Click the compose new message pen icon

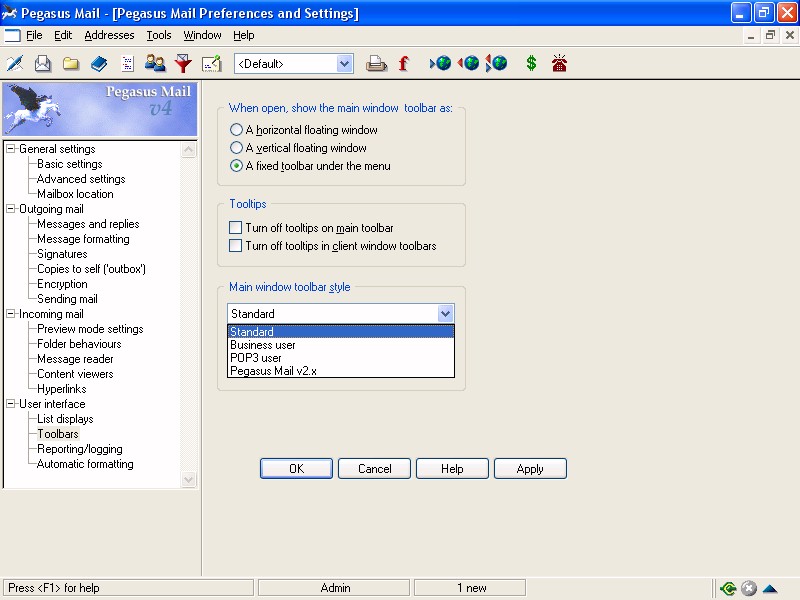coord(15,63)
